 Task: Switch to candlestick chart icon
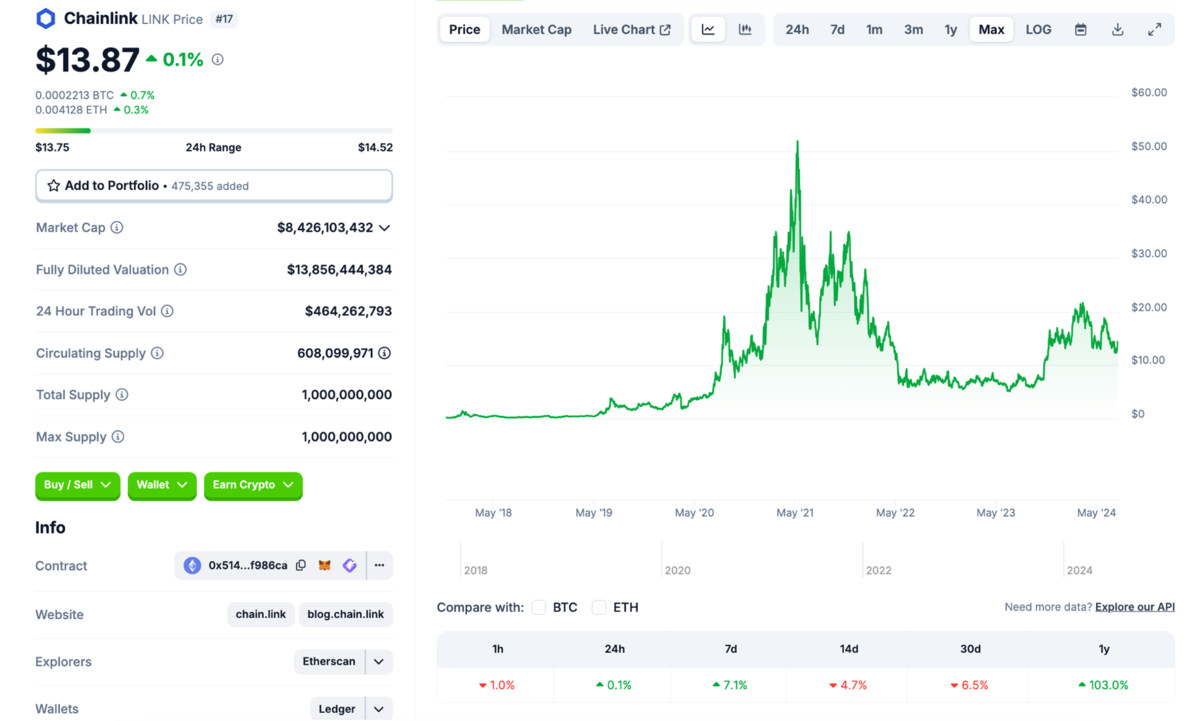click(745, 30)
